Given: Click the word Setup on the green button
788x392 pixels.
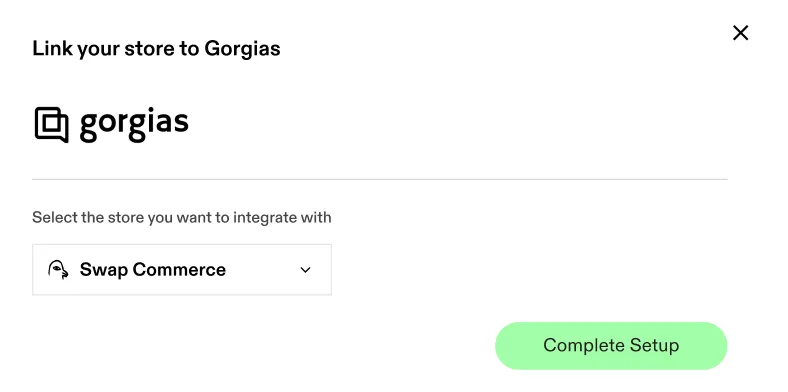Looking at the screenshot, I should [x=654, y=346].
